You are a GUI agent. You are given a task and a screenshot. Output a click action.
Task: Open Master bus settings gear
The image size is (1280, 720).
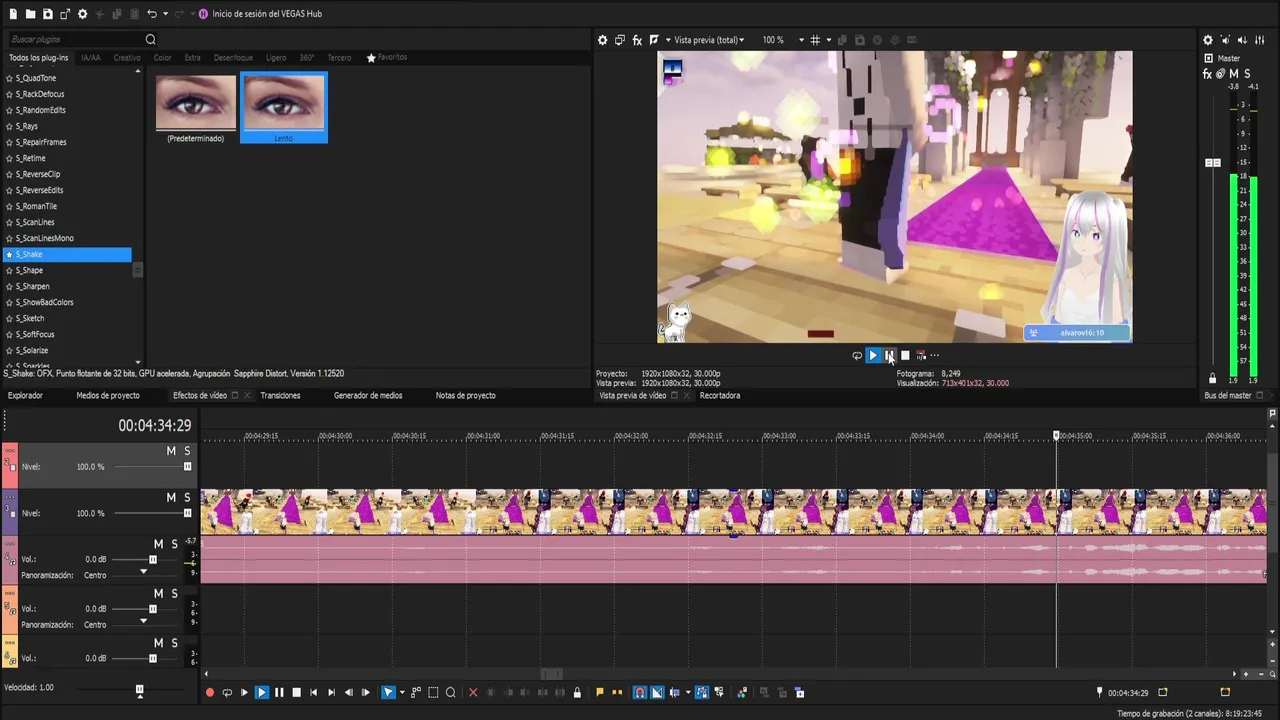(x=1207, y=40)
